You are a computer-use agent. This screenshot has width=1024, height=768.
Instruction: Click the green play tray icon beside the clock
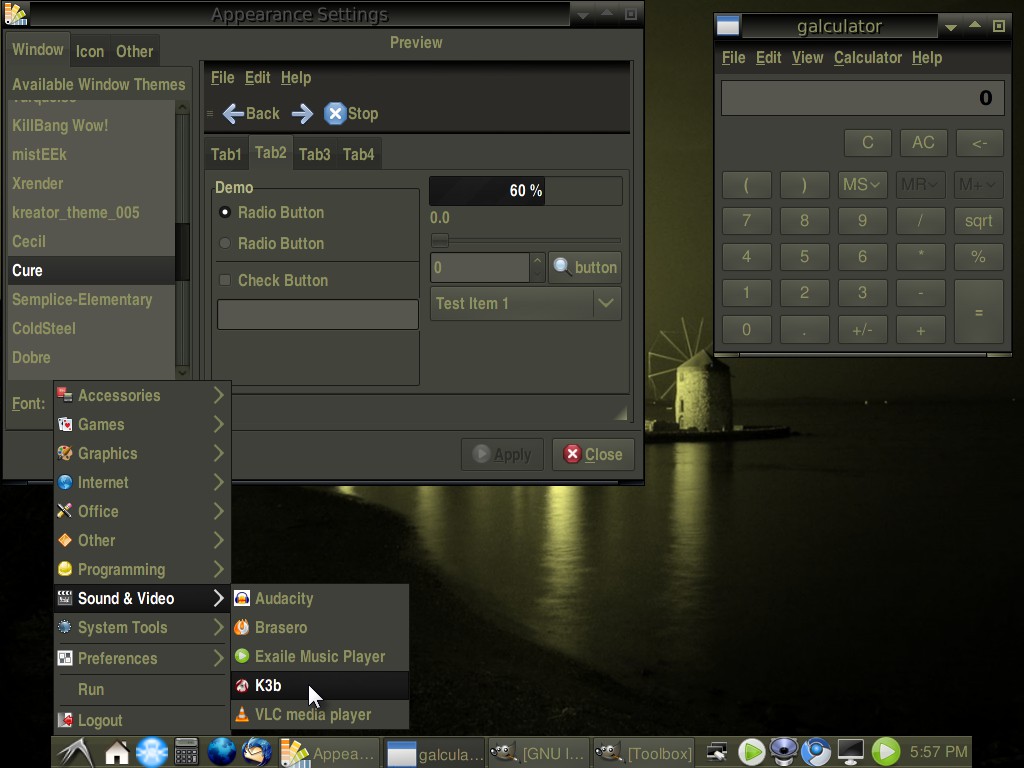click(x=886, y=752)
